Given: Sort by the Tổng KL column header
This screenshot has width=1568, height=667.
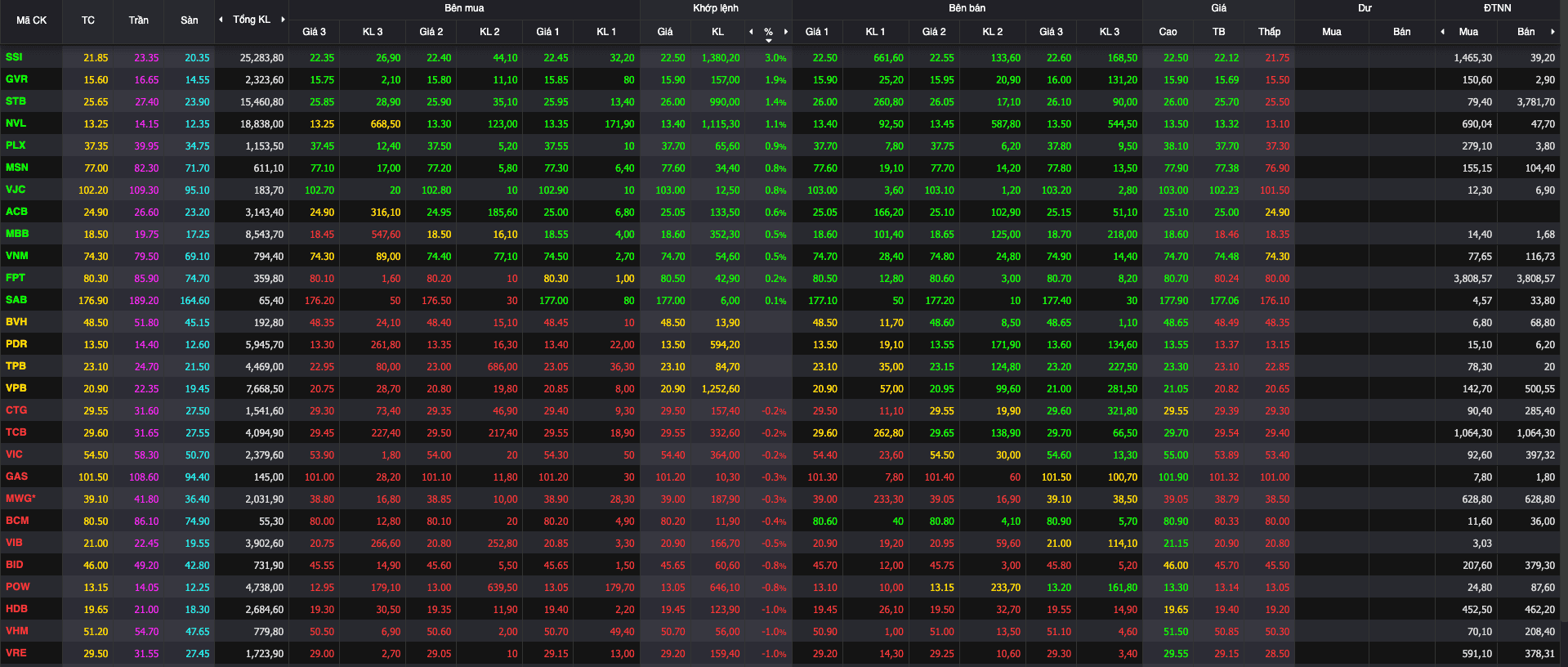Looking at the screenshot, I should 252,20.
